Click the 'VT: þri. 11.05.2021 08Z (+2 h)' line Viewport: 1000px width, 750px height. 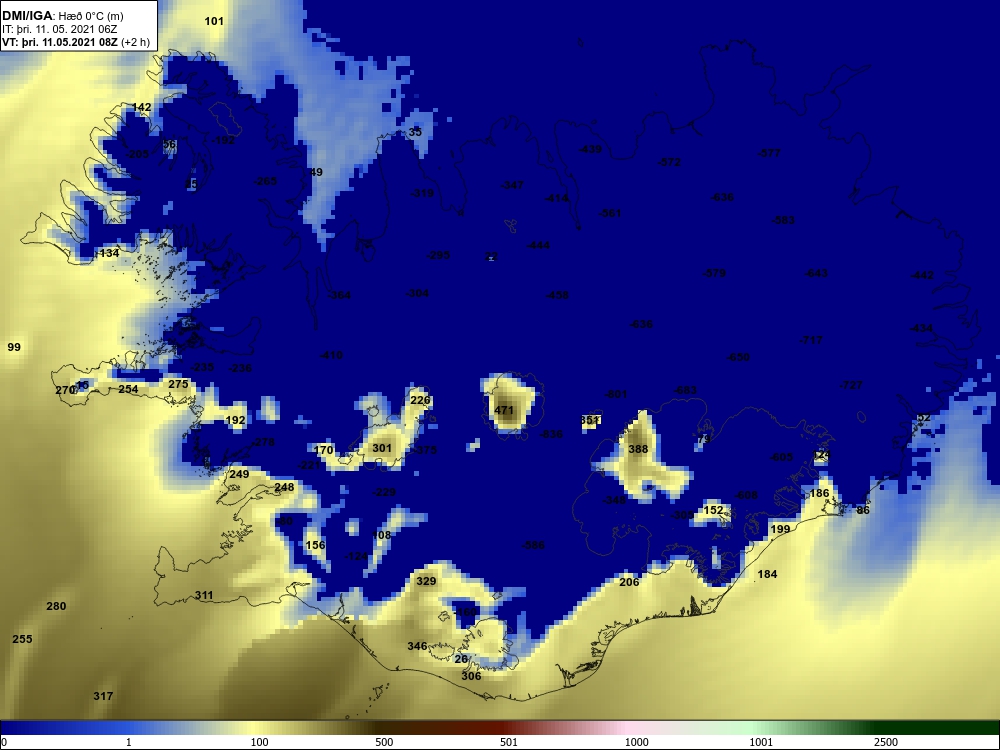click(x=76, y=42)
